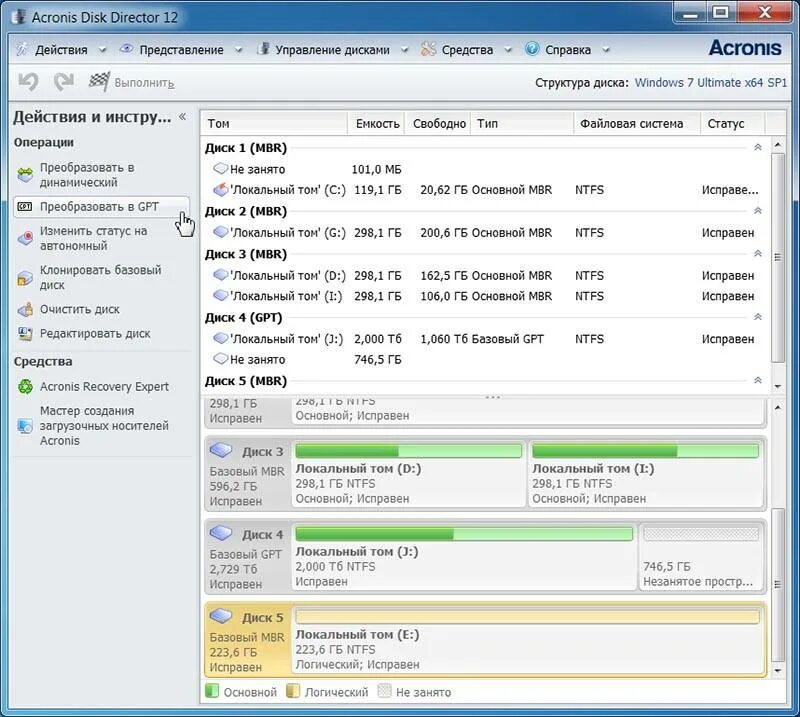Open the Управление дисками menu

[x=333, y=50]
